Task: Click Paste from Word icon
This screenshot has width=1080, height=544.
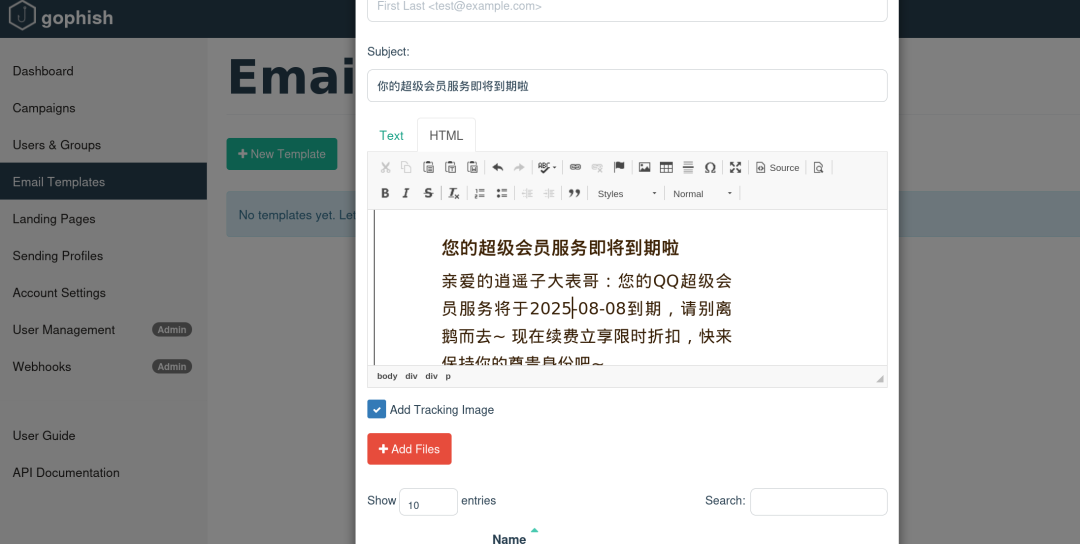Action: (x=472, y=167)
